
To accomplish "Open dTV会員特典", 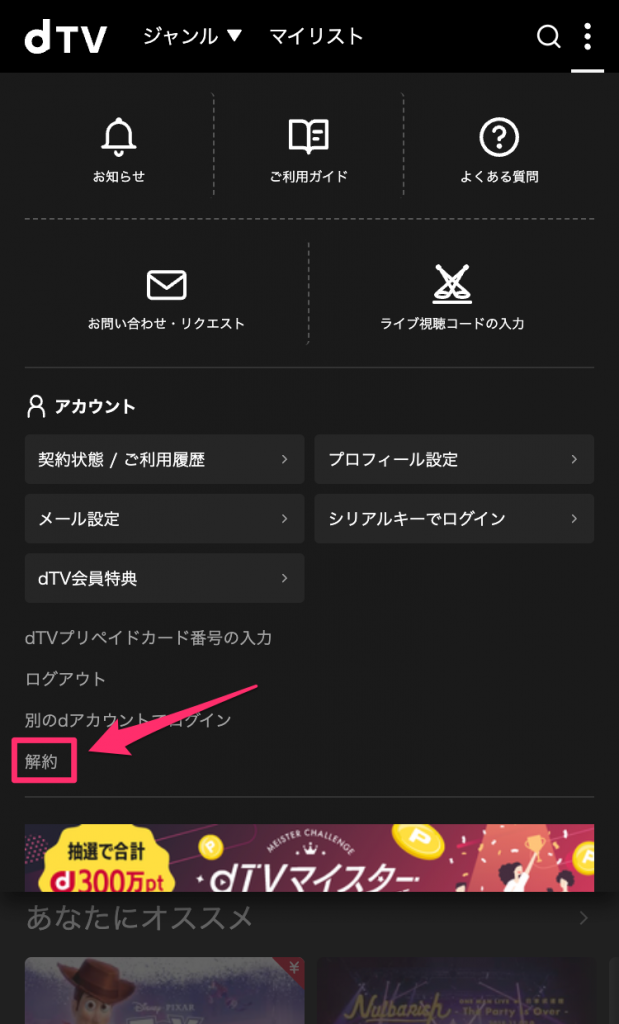I will [165, 578].
